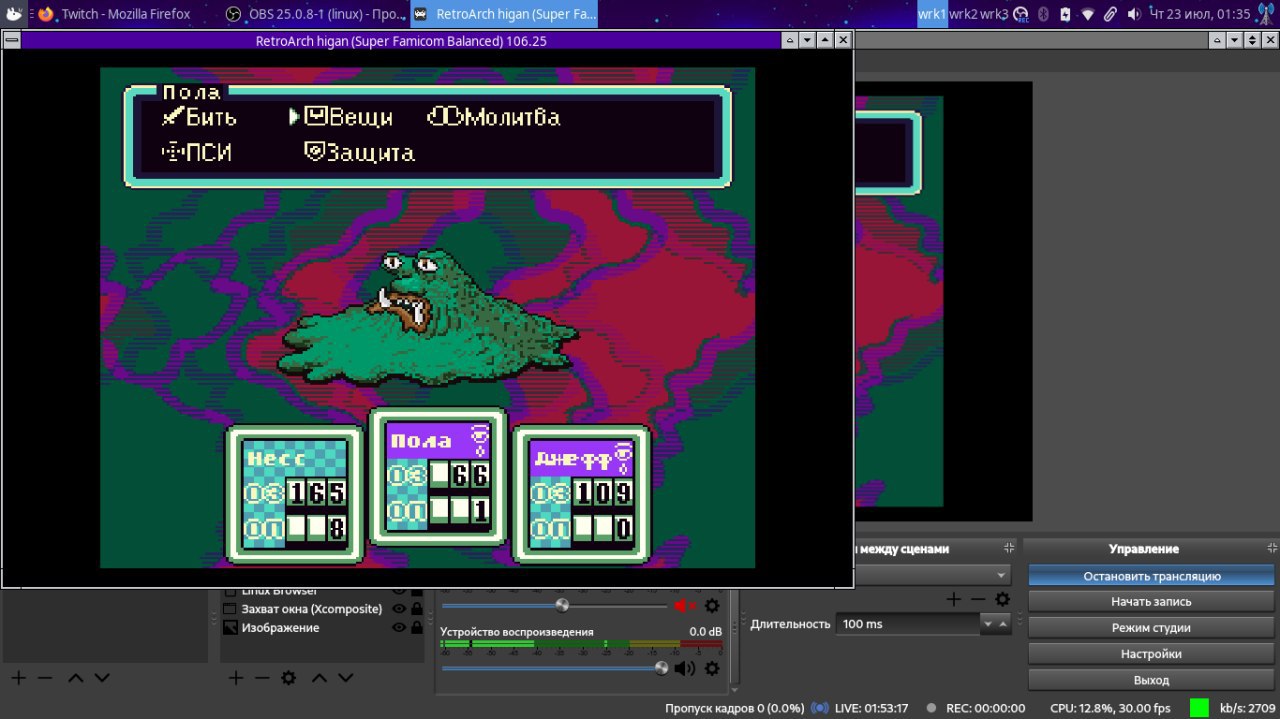
Task: Click the OBS recording tray icon
Action: [x=1021, y=14]
